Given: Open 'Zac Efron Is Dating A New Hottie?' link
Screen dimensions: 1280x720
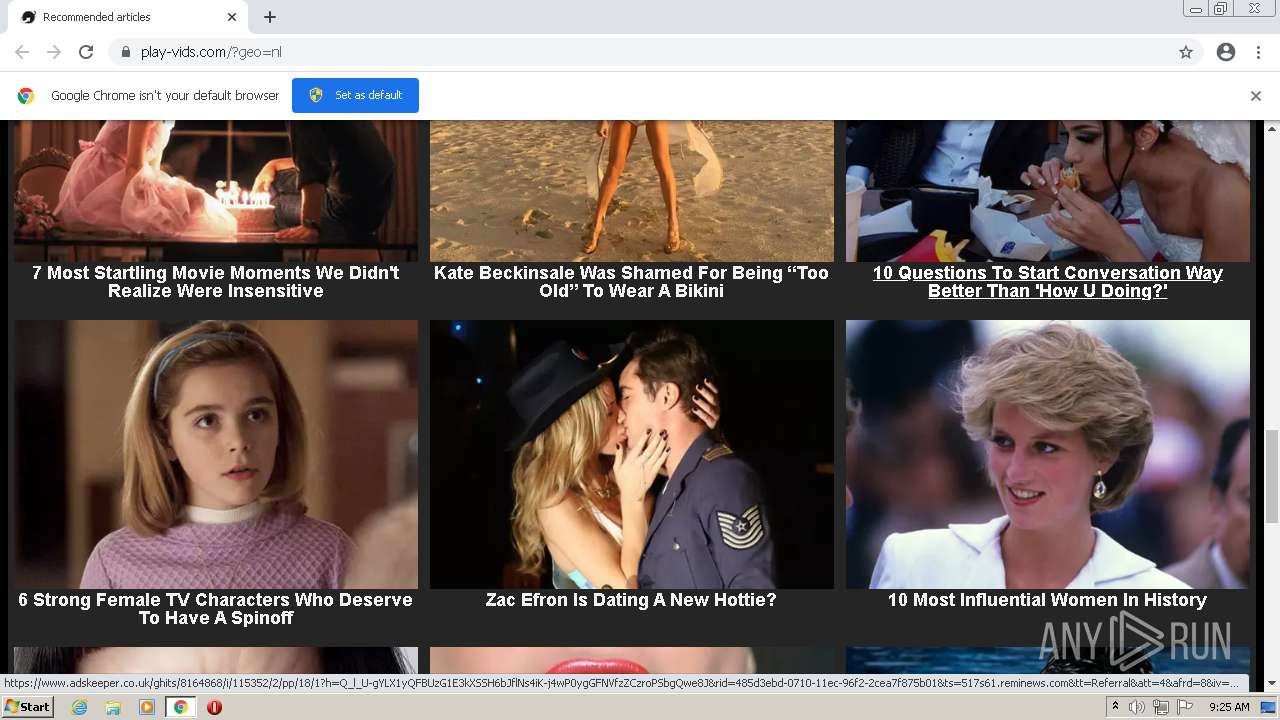Looking at the screenshot, I should (631, 600).
